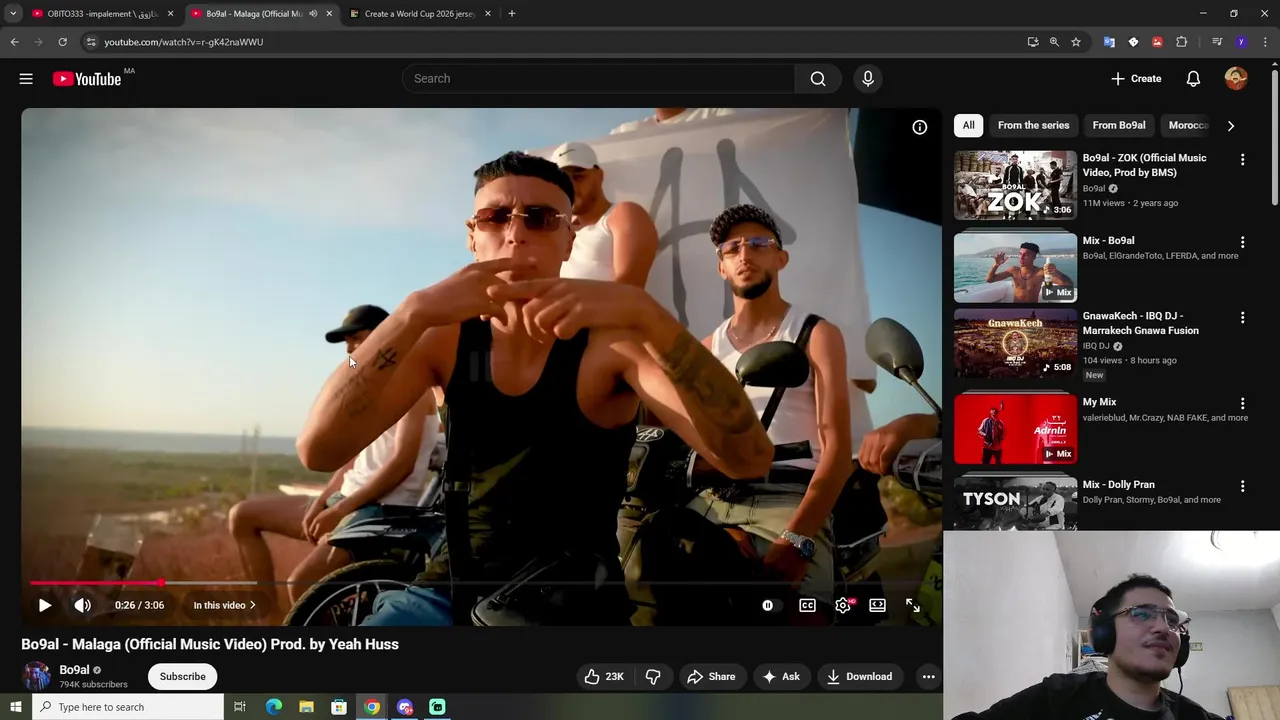Like the Malaga video
The width and height of the screenshot is (1280, 720).
point(604,677)
